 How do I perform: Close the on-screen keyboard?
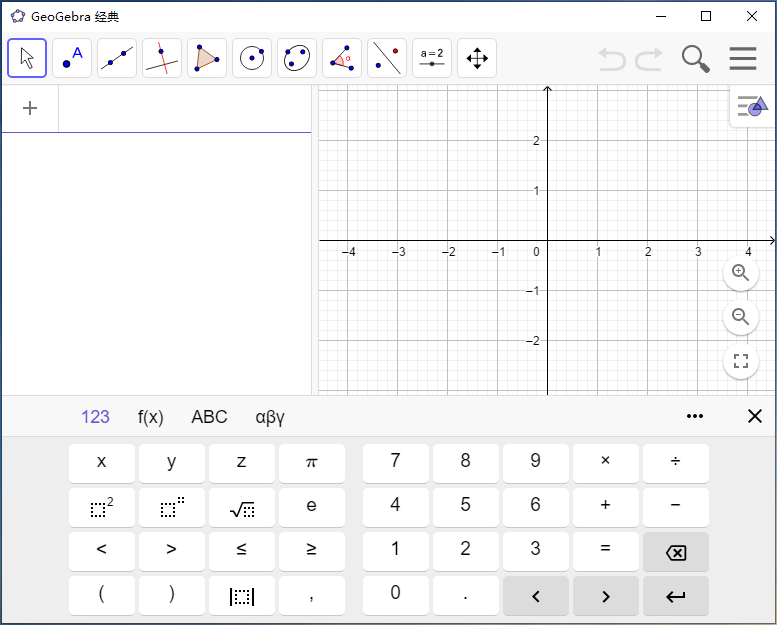coord(755,416)
